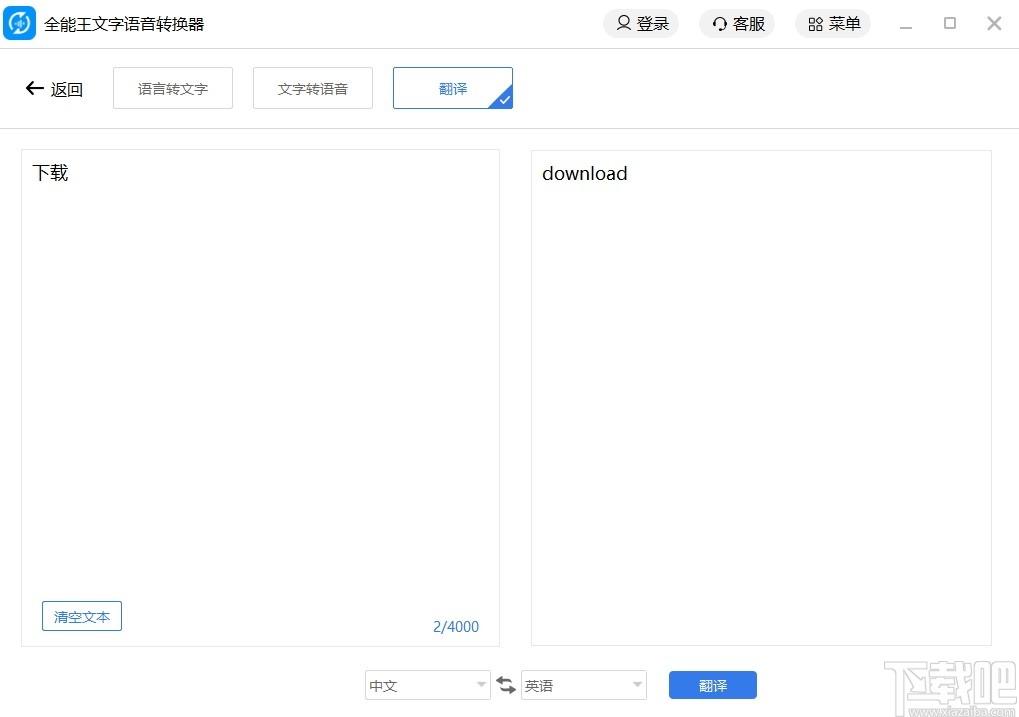Click the 2/4000 character counter
This screenshot has width=1019, height=717.
456,627
